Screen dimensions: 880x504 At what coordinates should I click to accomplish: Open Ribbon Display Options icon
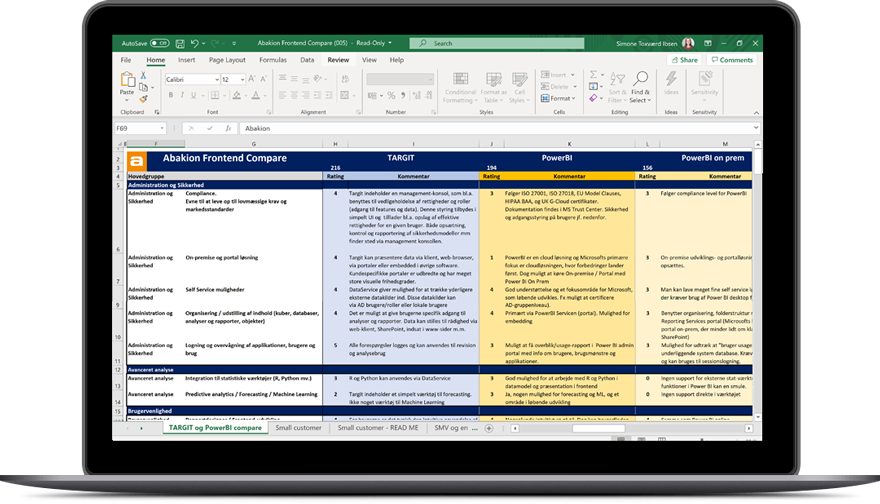tap(708, 43)
